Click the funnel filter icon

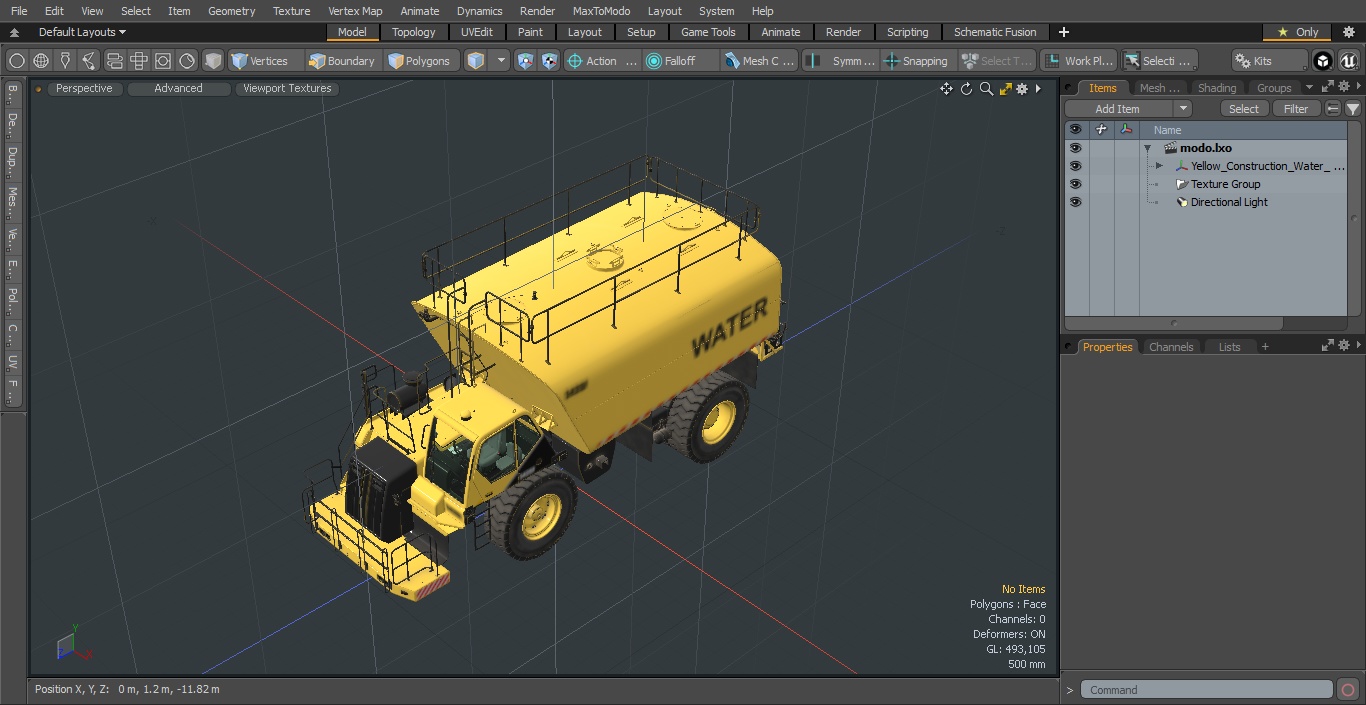point(1352,109)
